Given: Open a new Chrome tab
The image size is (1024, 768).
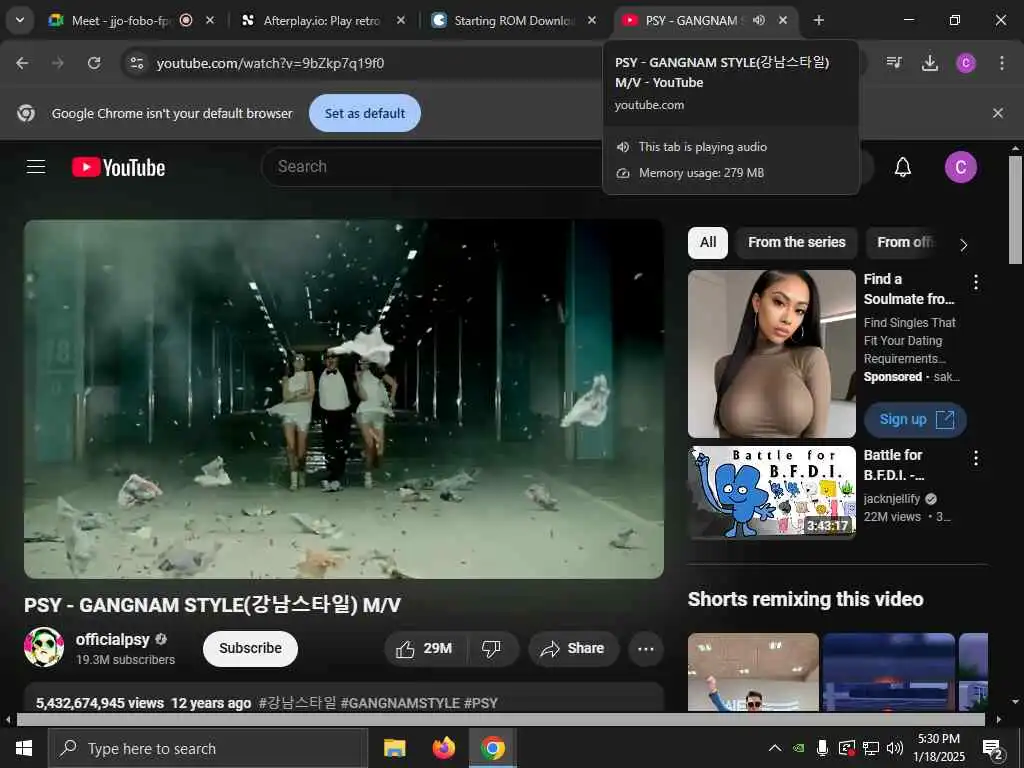Looking at the screenshot, I should 818,20.
